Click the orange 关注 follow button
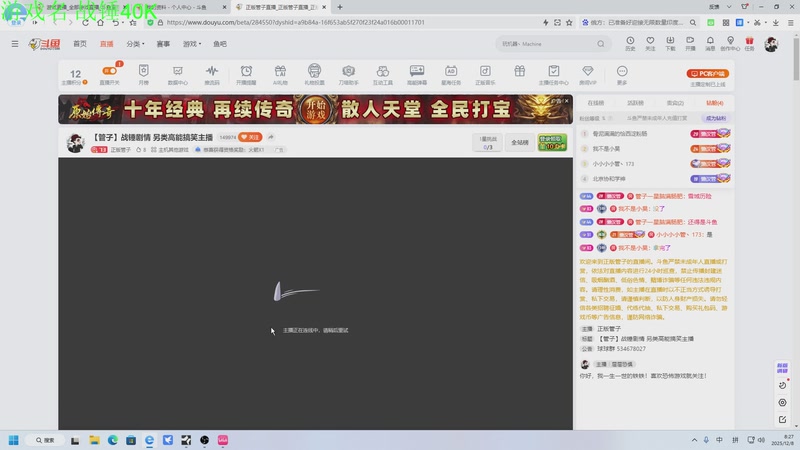800x450 pixels. (x=250, y=137)
